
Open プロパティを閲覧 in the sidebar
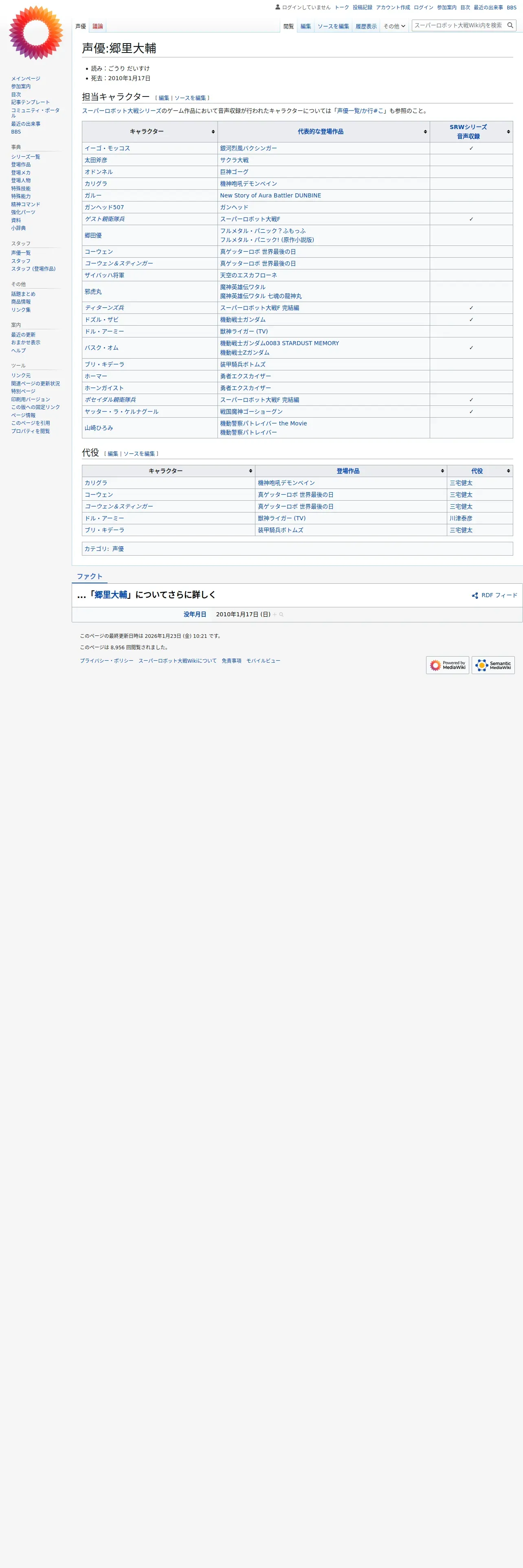(x=31, y=431)
